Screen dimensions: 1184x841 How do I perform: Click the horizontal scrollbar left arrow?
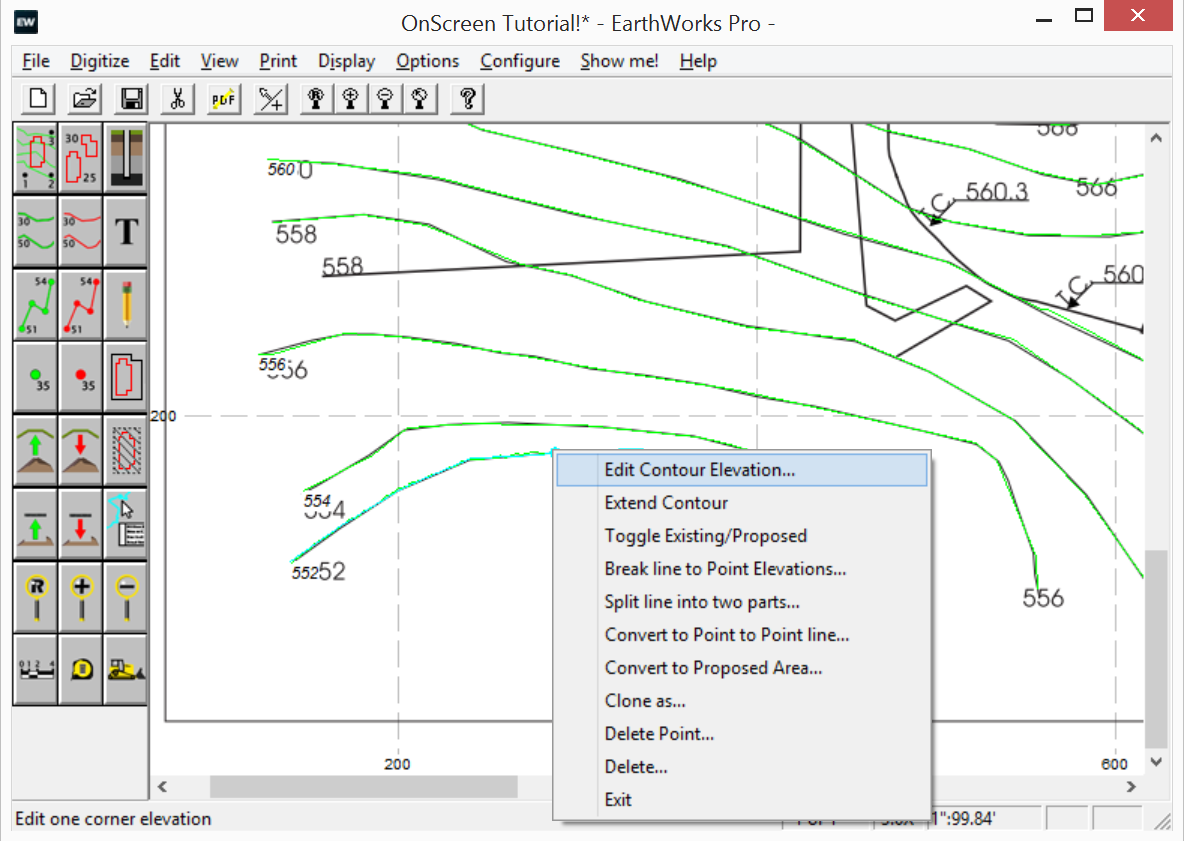(x=162, y=787)
